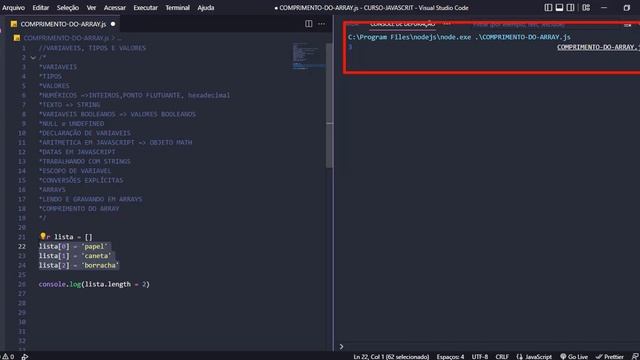Open editor More Actions ellipsis

pos(322,24)
